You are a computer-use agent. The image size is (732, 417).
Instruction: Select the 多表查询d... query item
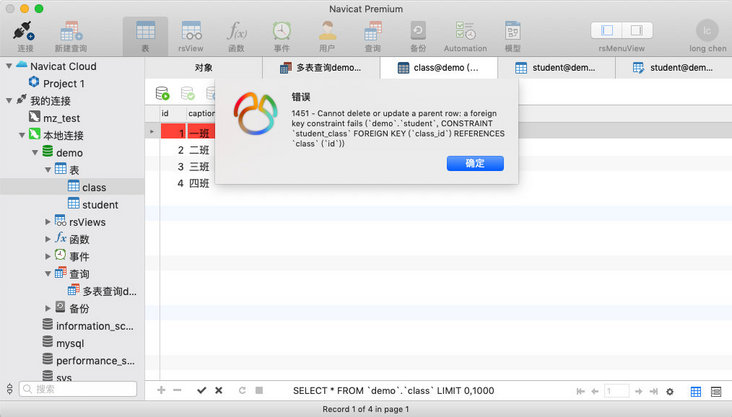(109, 291)
